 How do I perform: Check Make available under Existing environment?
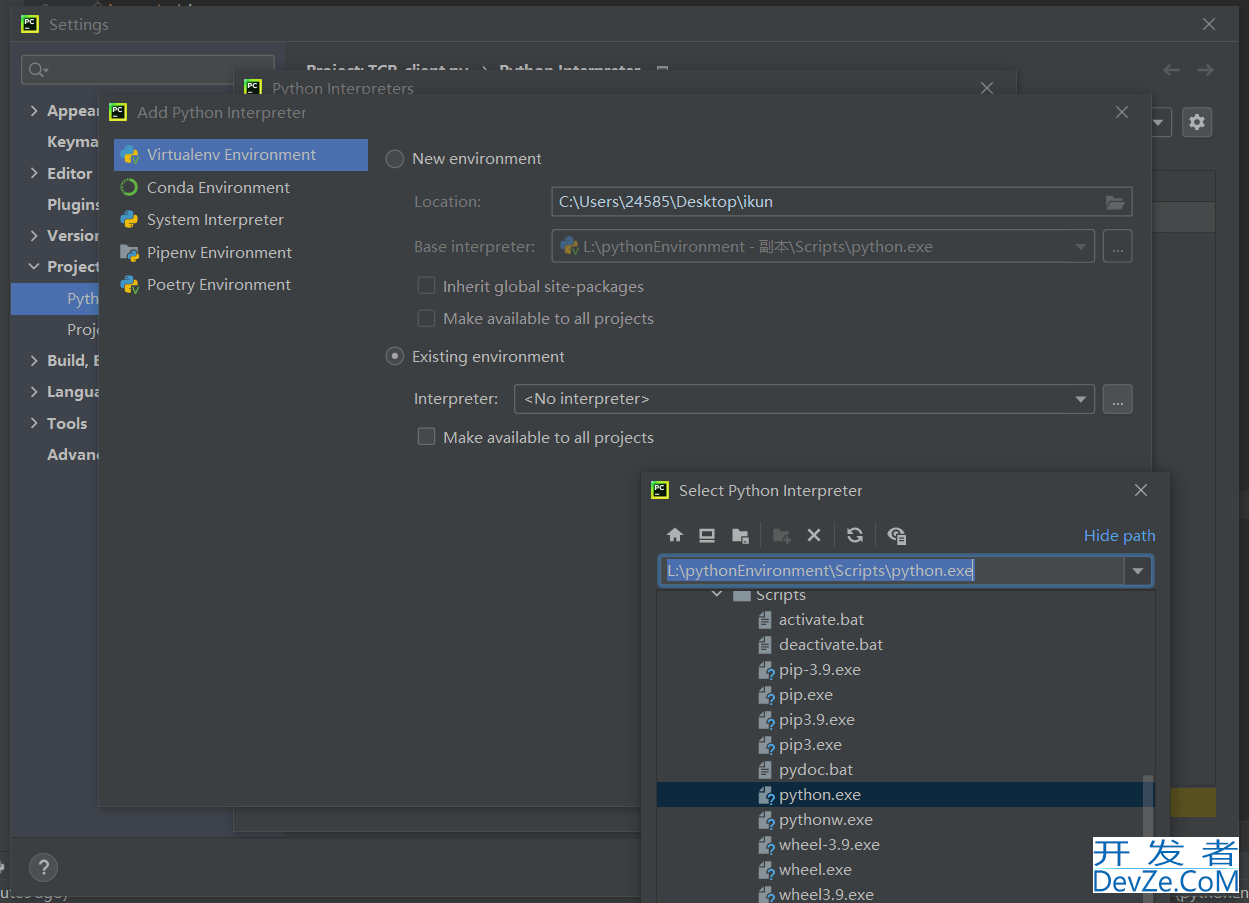tap(426, 437)
